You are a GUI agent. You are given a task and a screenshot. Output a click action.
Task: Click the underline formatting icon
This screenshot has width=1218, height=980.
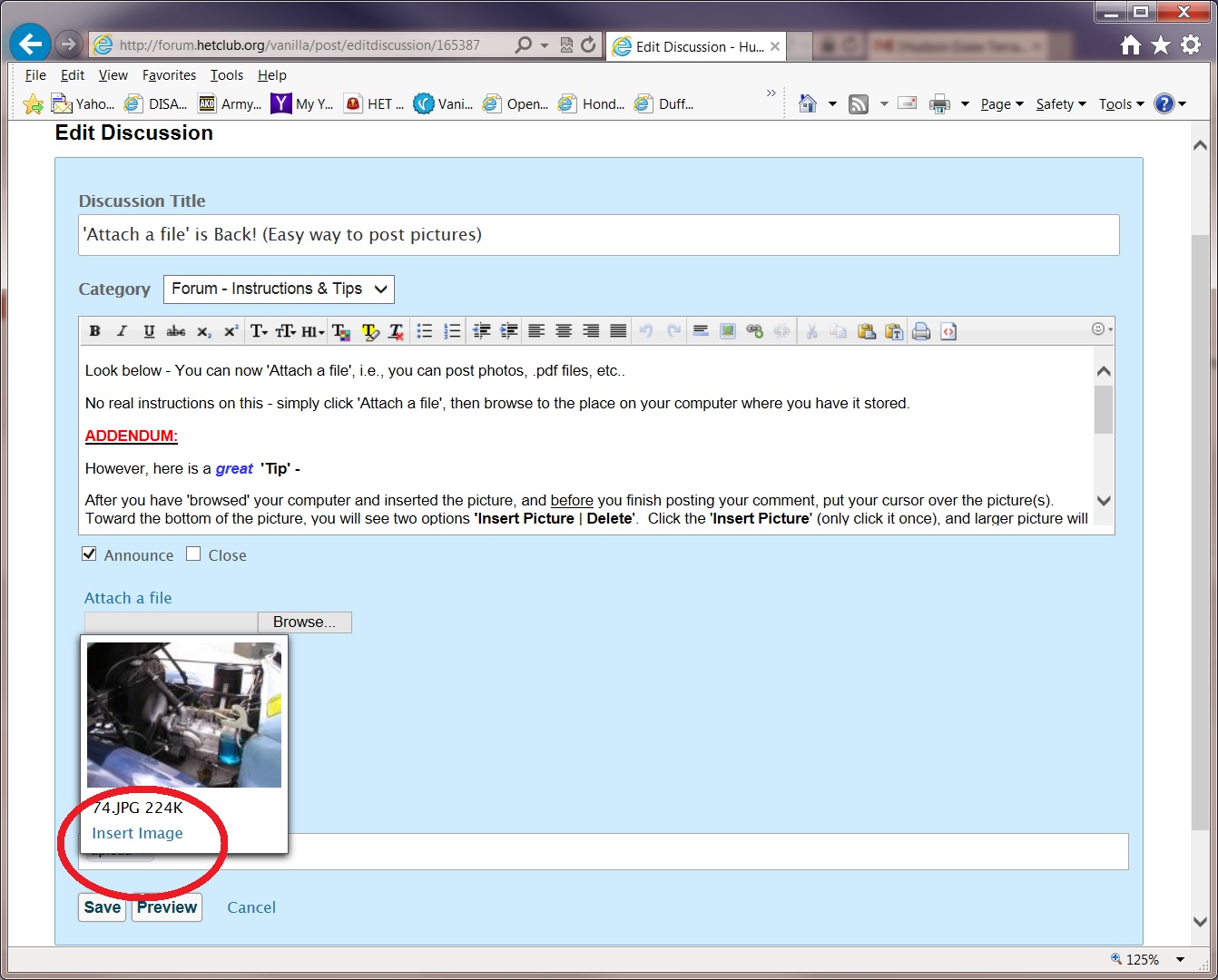pyautogui.click(x=149, y=331)
